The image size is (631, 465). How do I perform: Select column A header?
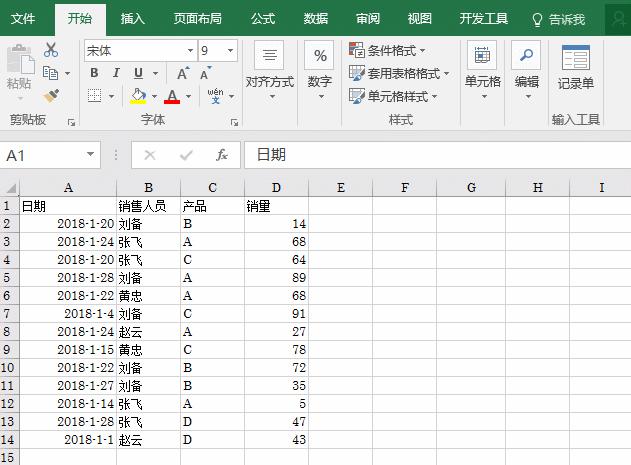click(68, 188)
